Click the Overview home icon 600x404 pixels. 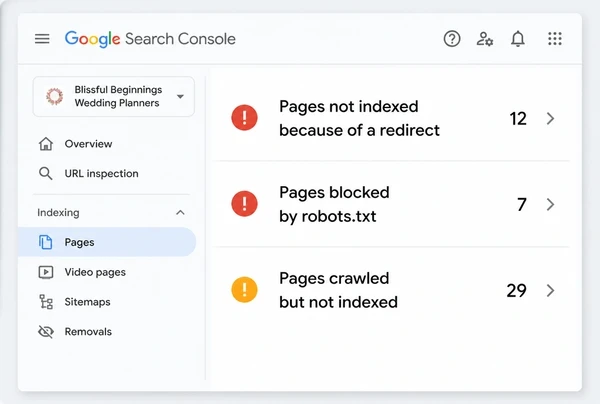click(46, 144)
